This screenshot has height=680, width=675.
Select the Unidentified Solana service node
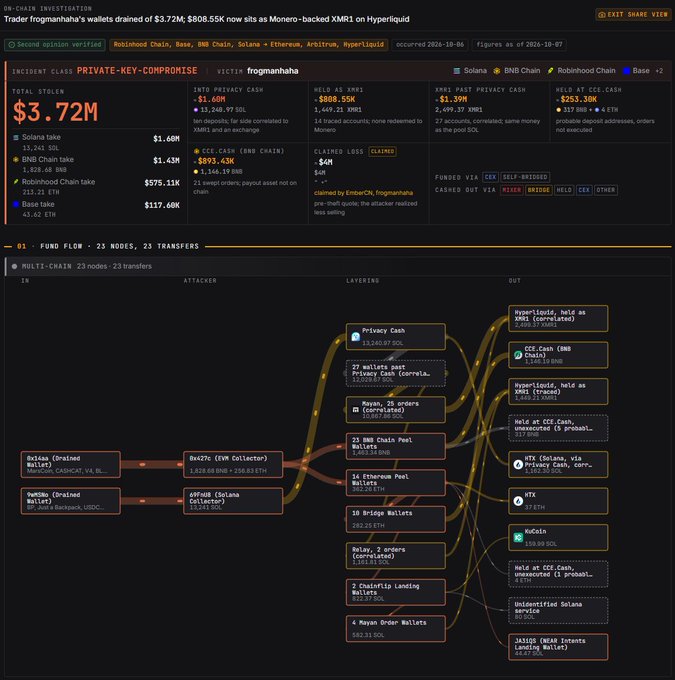[x=558, y=610]
